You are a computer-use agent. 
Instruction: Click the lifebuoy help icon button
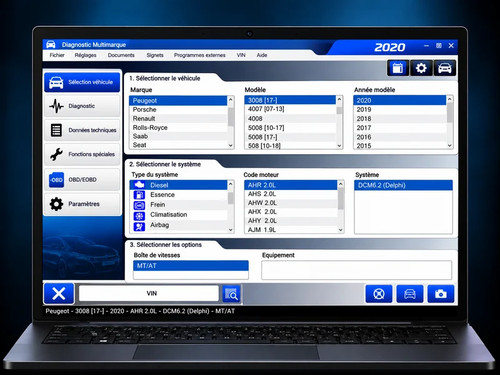pyautogui.click(x=379, y=294)
